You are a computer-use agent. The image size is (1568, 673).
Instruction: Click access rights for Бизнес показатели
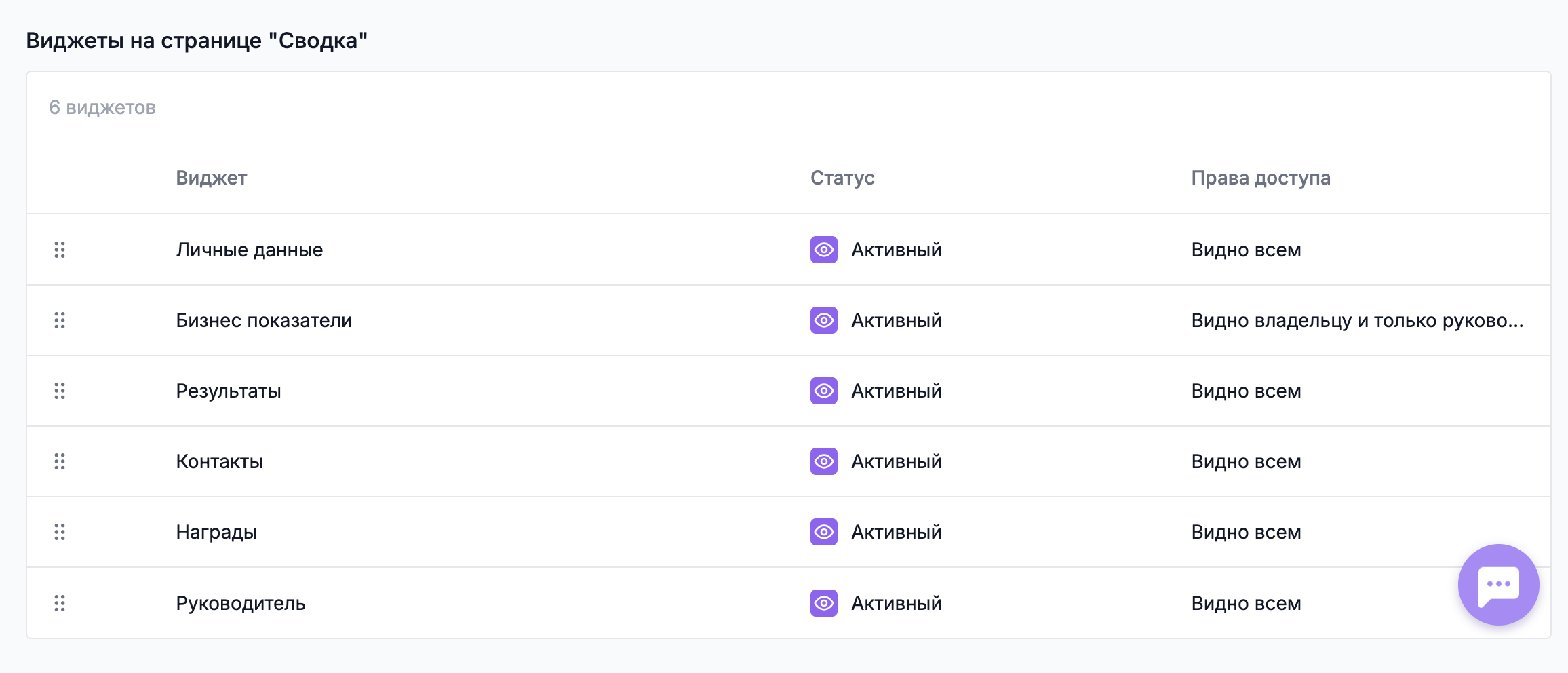1358,320
